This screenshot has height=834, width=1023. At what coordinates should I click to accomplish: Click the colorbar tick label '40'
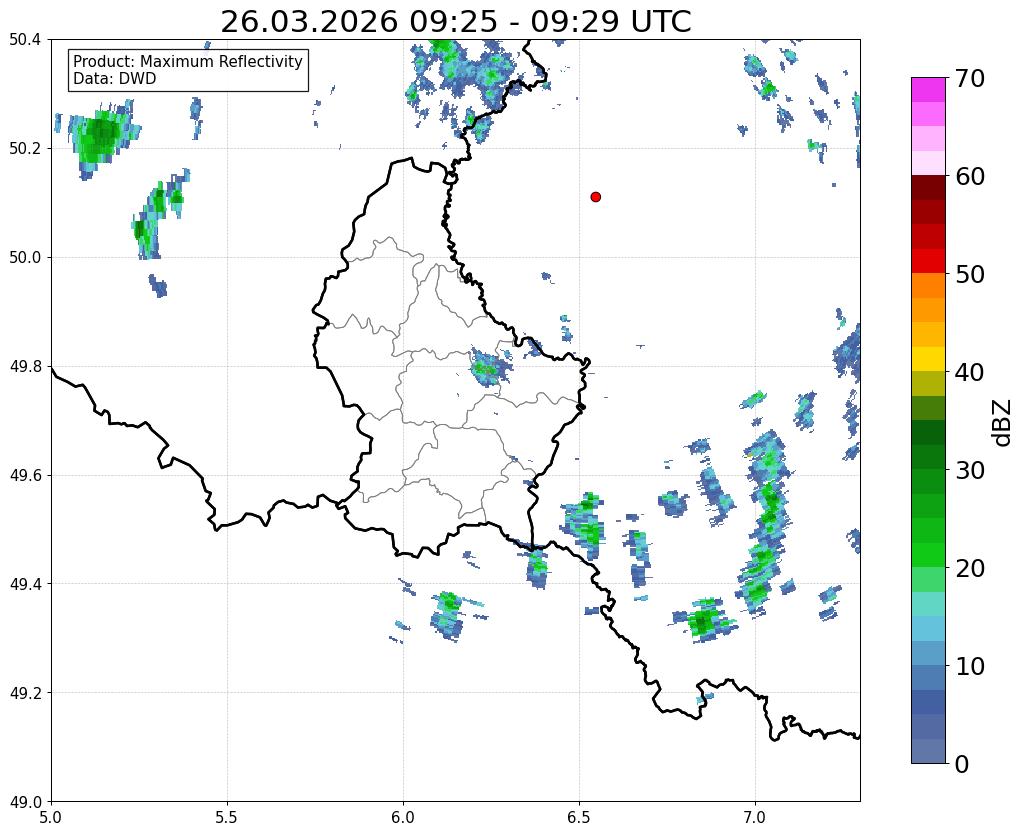pos(970,372)
